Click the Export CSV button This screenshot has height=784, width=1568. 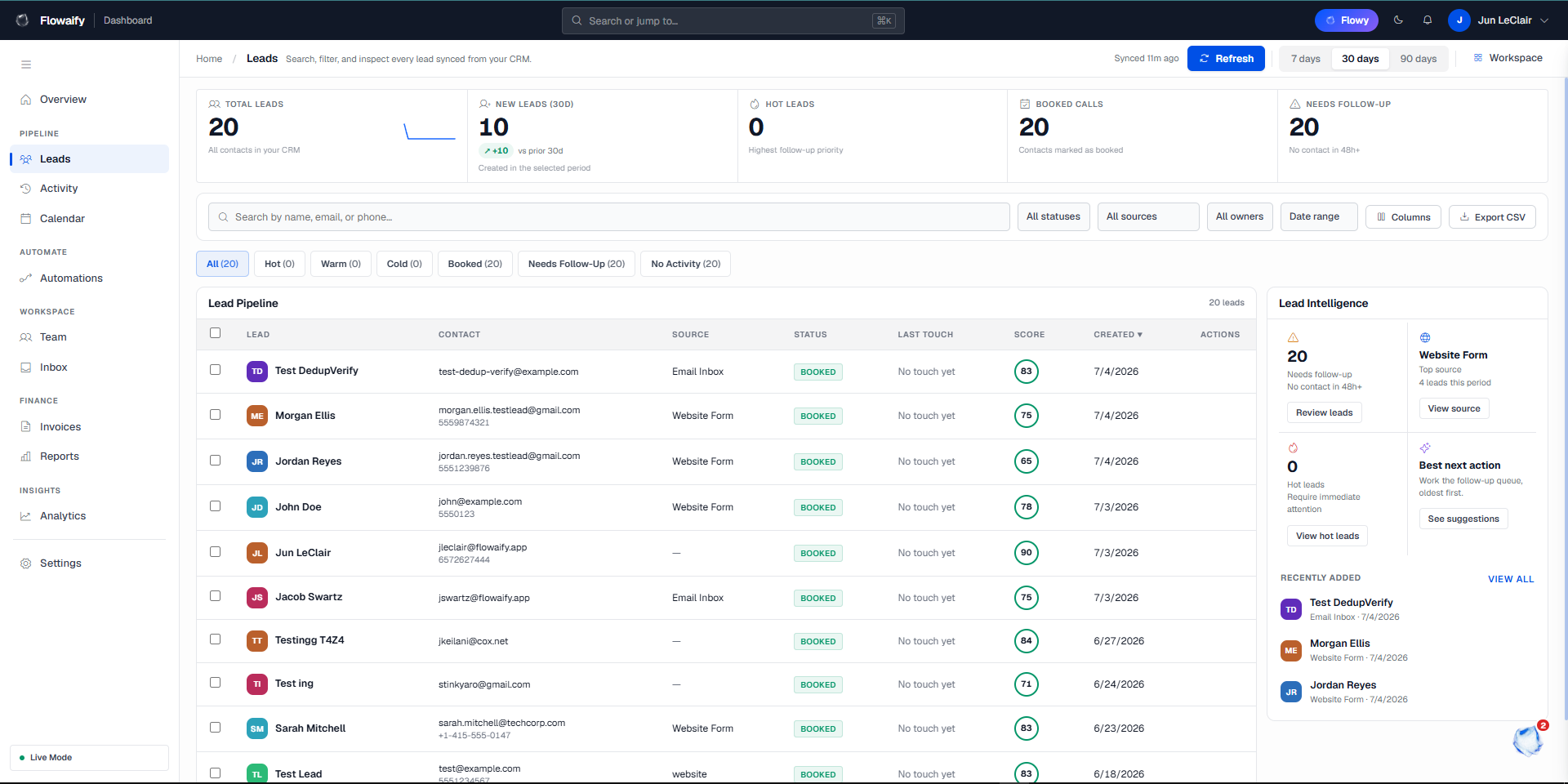[x=1492, y=217]
